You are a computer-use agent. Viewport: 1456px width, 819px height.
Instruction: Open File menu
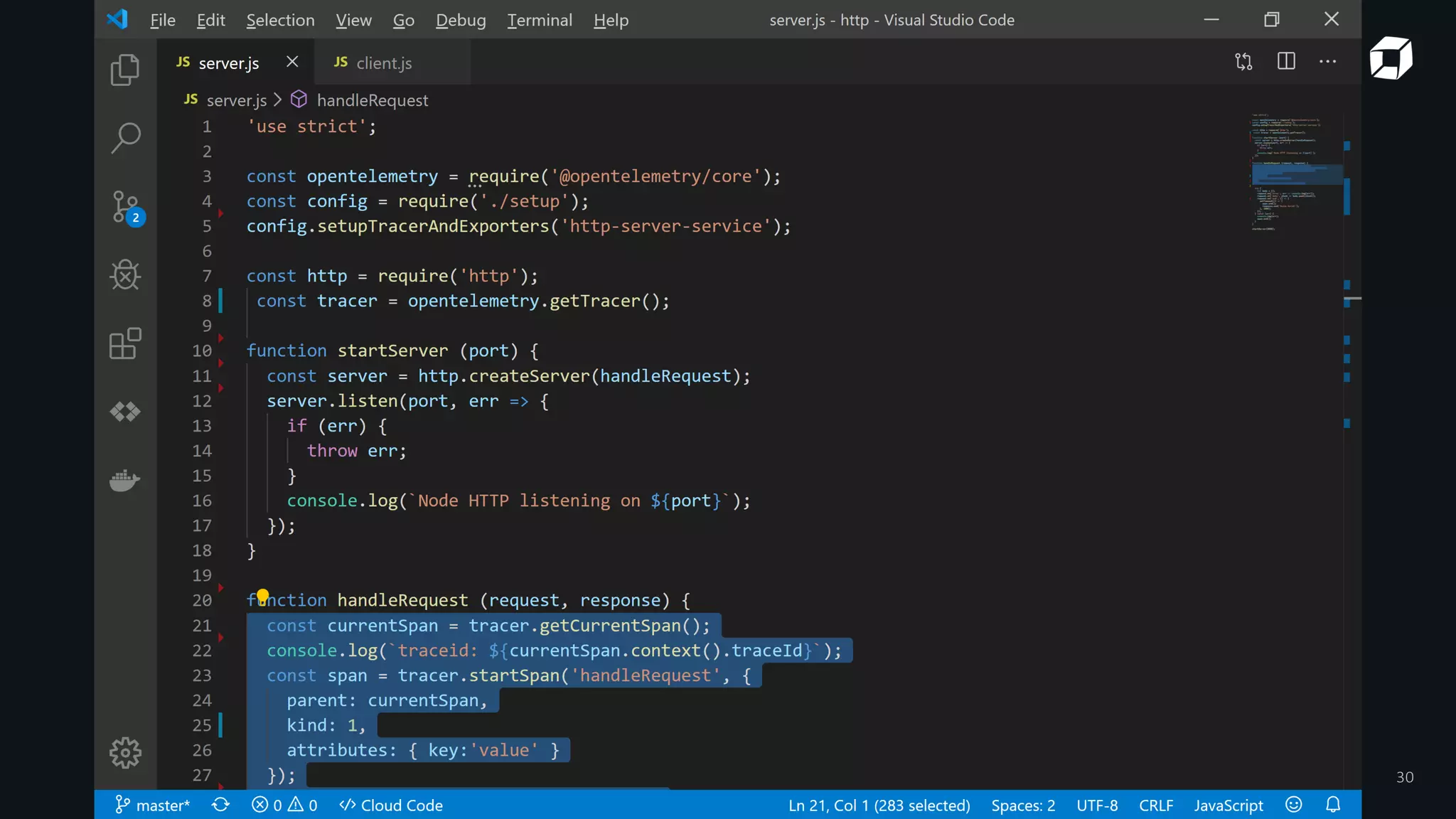coord(163,20)
